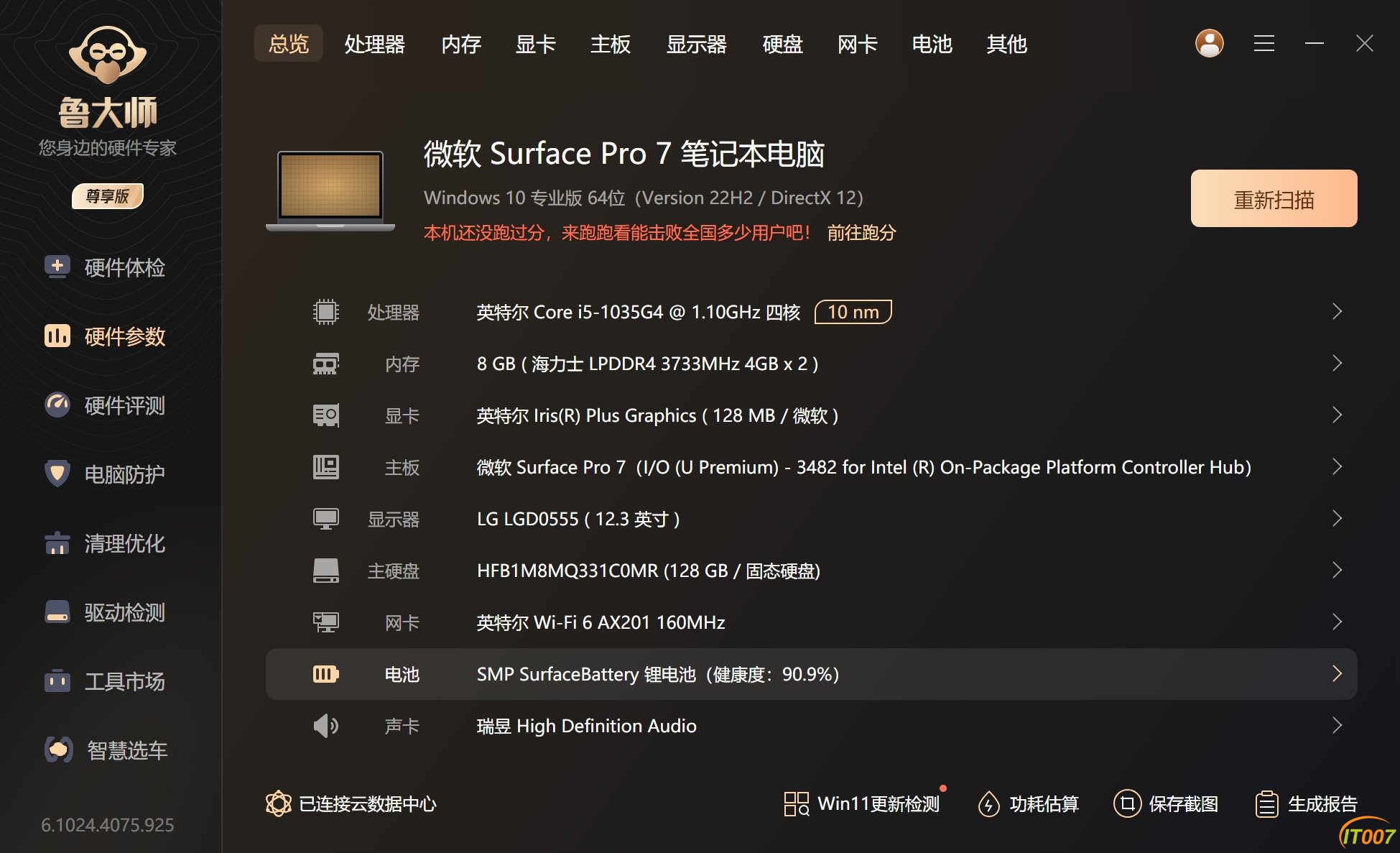Expand the 内存 row chevron

click(x=1337, y=363)
